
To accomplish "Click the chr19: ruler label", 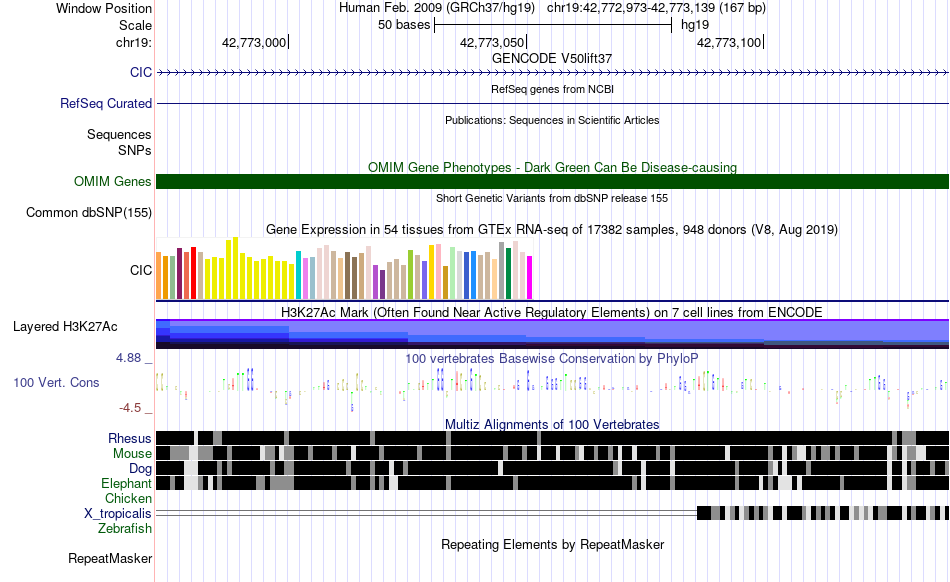I will coord(134,42).
